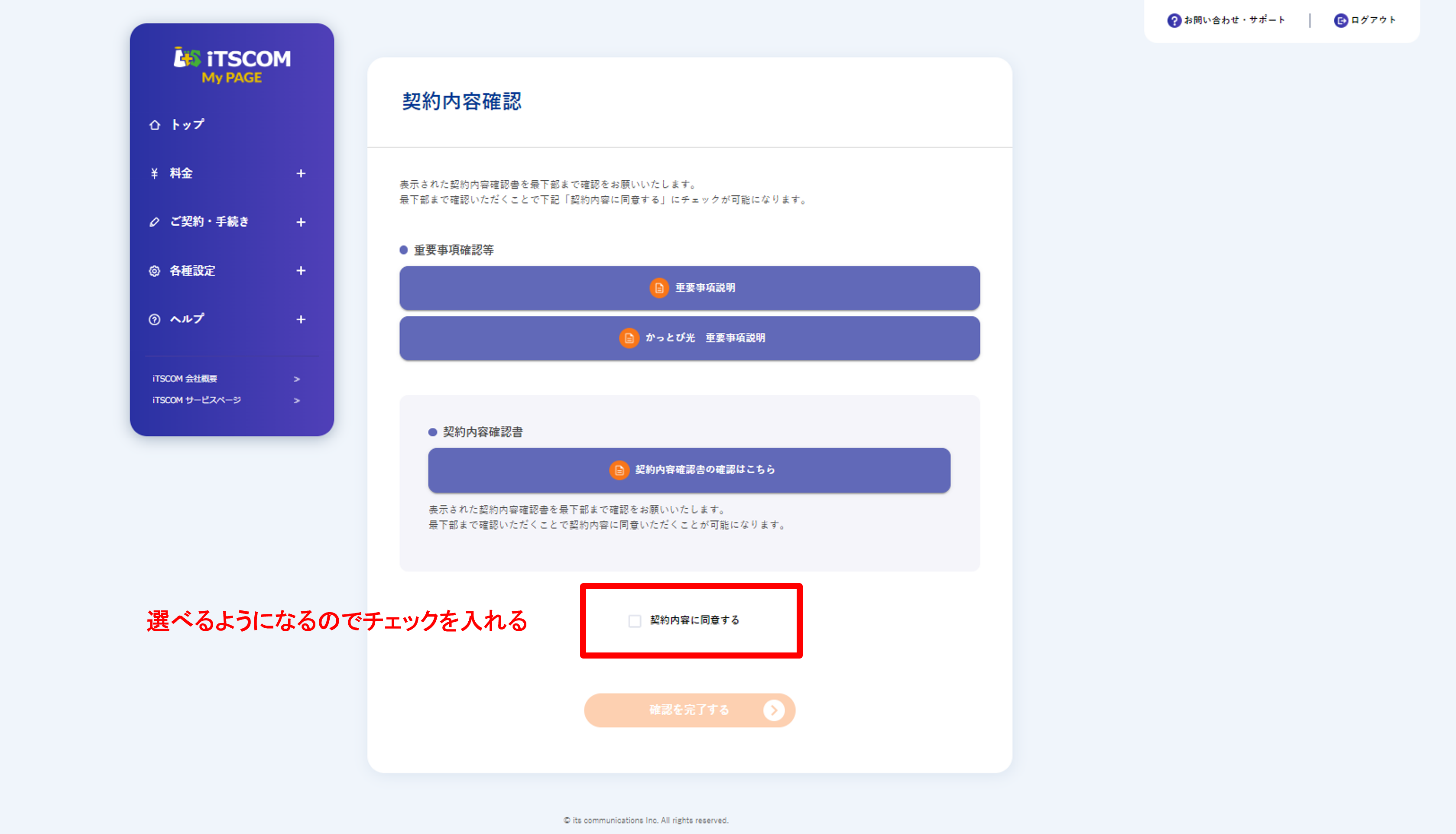
Task: Expand ヘルプ with the plus sign
Action: (x=301, y=320)
